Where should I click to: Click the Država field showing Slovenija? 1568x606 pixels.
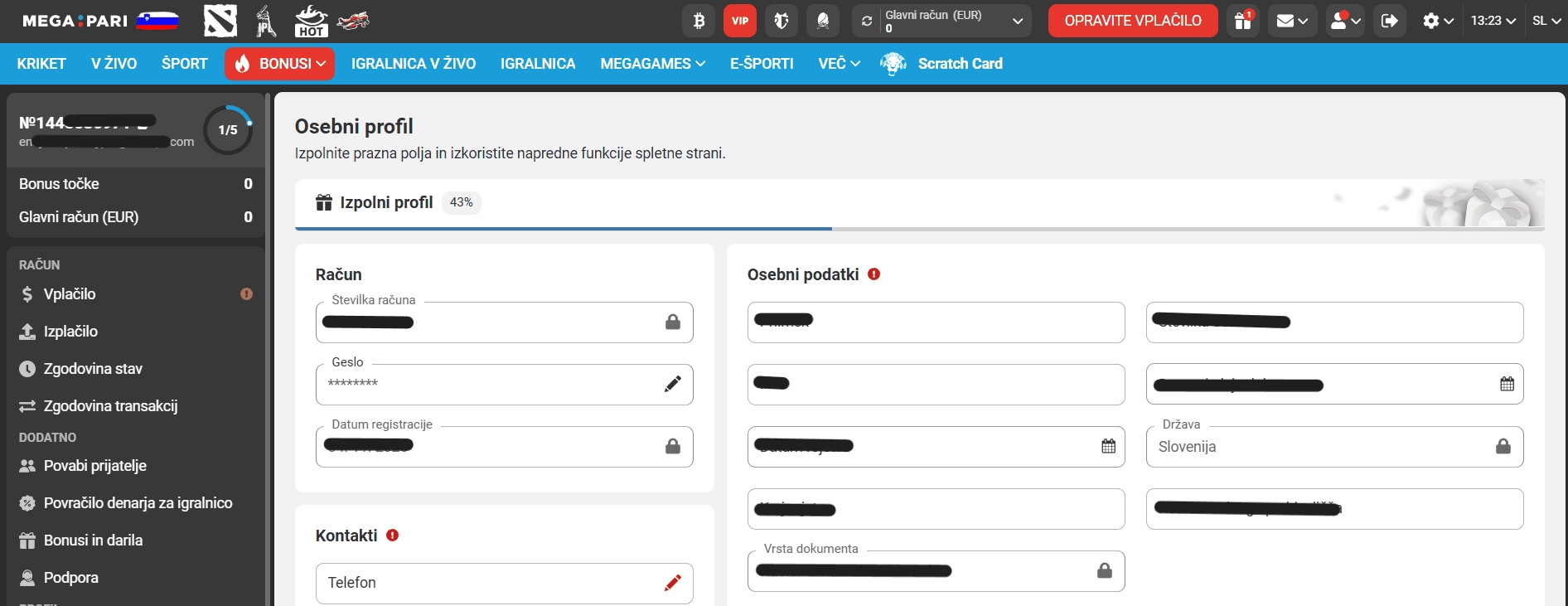[x=1334, y=446]
